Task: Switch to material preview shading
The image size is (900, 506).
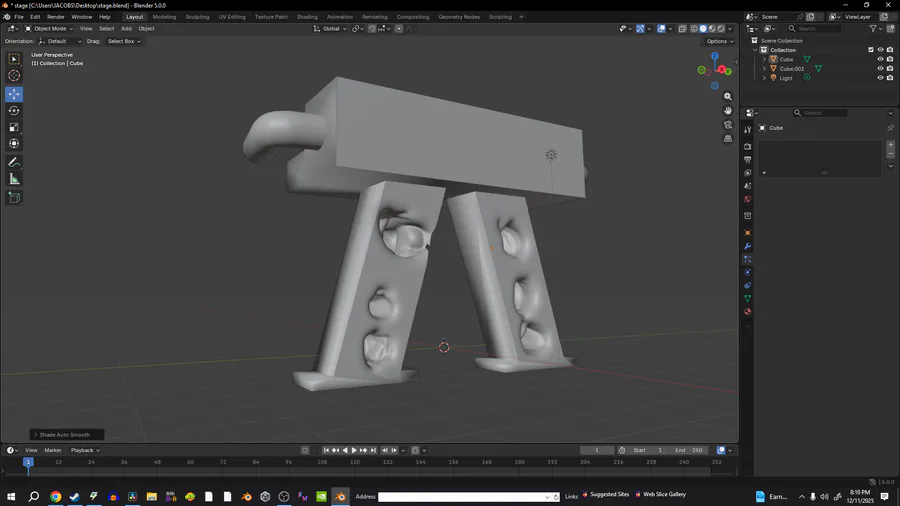Action: tap(712, 29)
